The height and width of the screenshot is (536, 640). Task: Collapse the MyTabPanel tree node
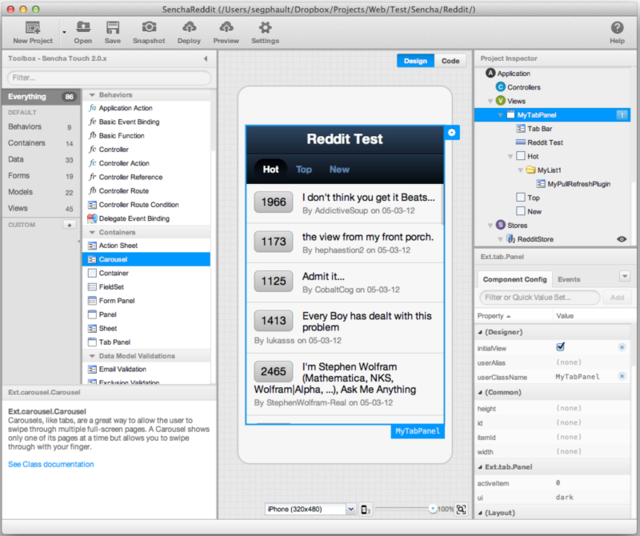point(500,115)
